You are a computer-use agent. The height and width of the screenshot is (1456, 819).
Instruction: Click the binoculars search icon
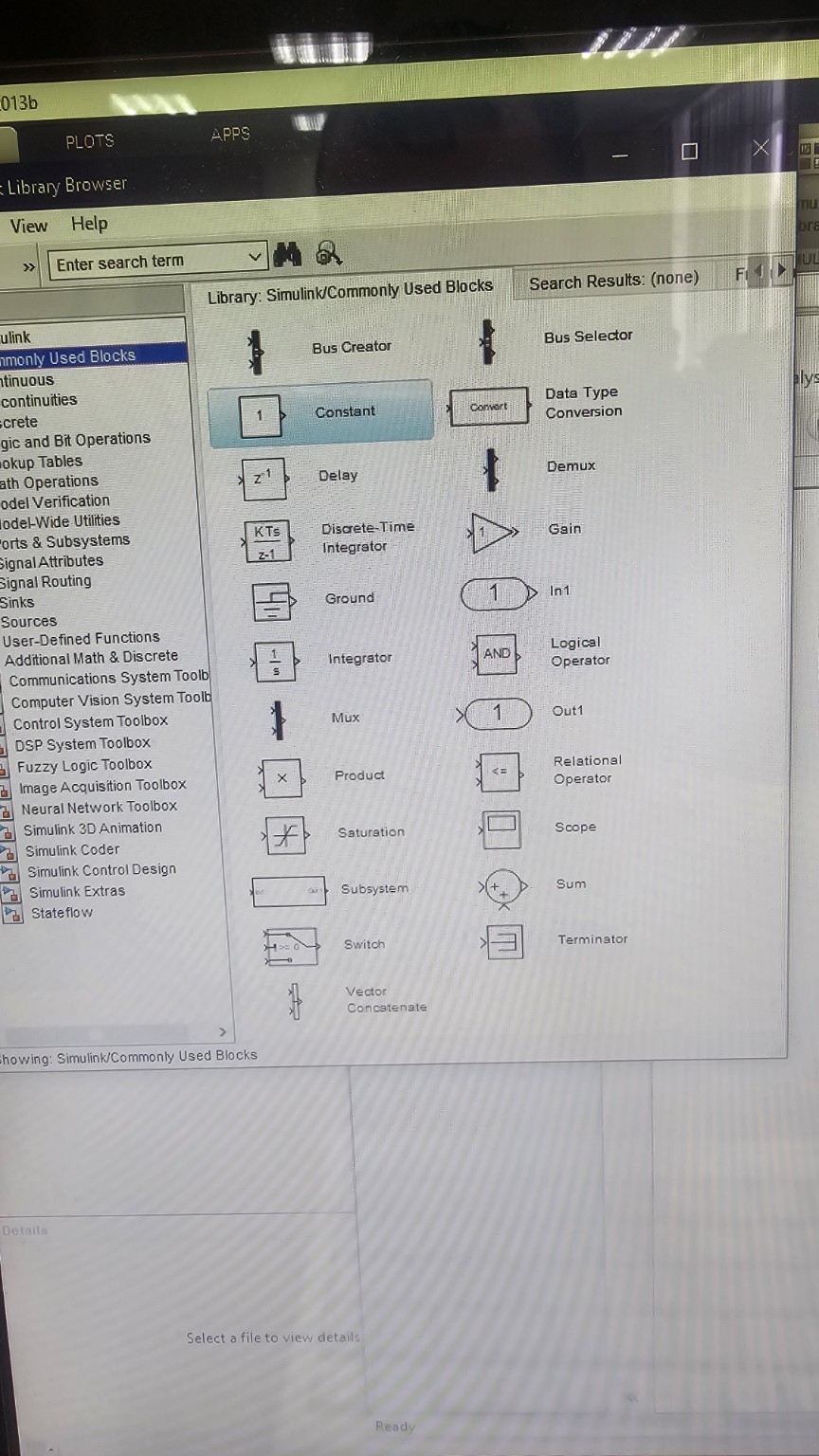[287, 254]
